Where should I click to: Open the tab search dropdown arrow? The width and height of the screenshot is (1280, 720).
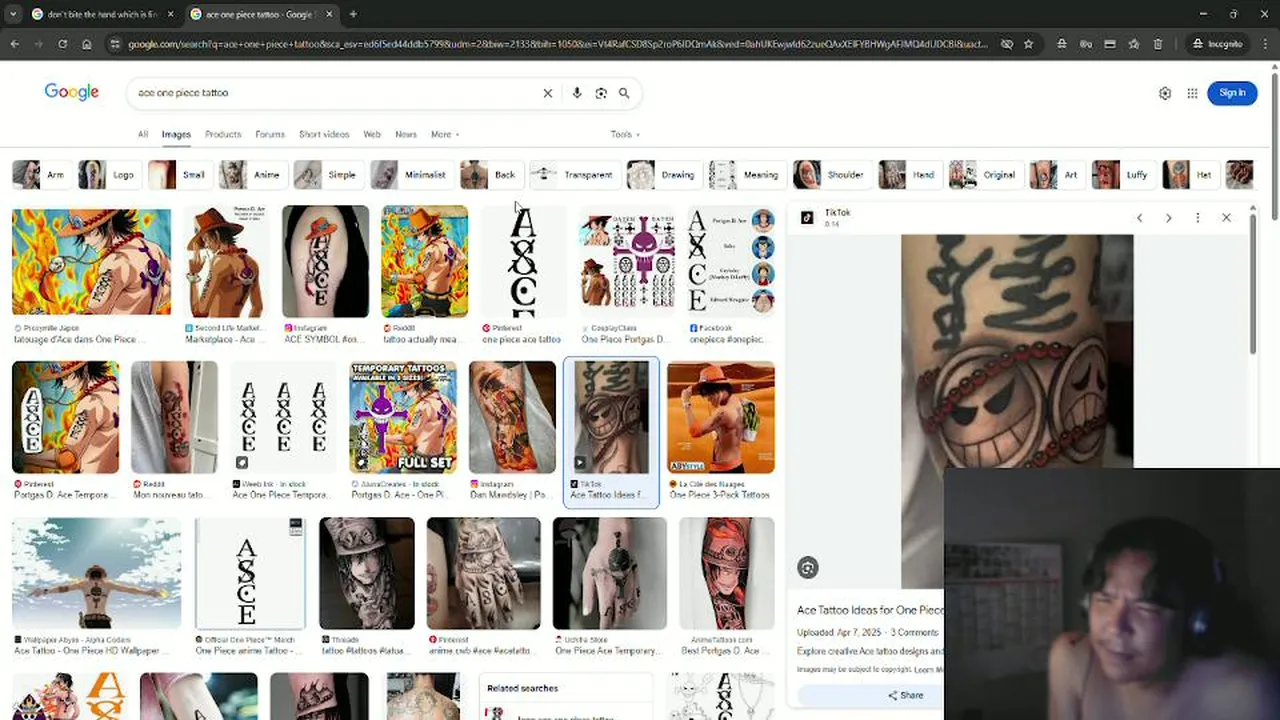(13, 14)
